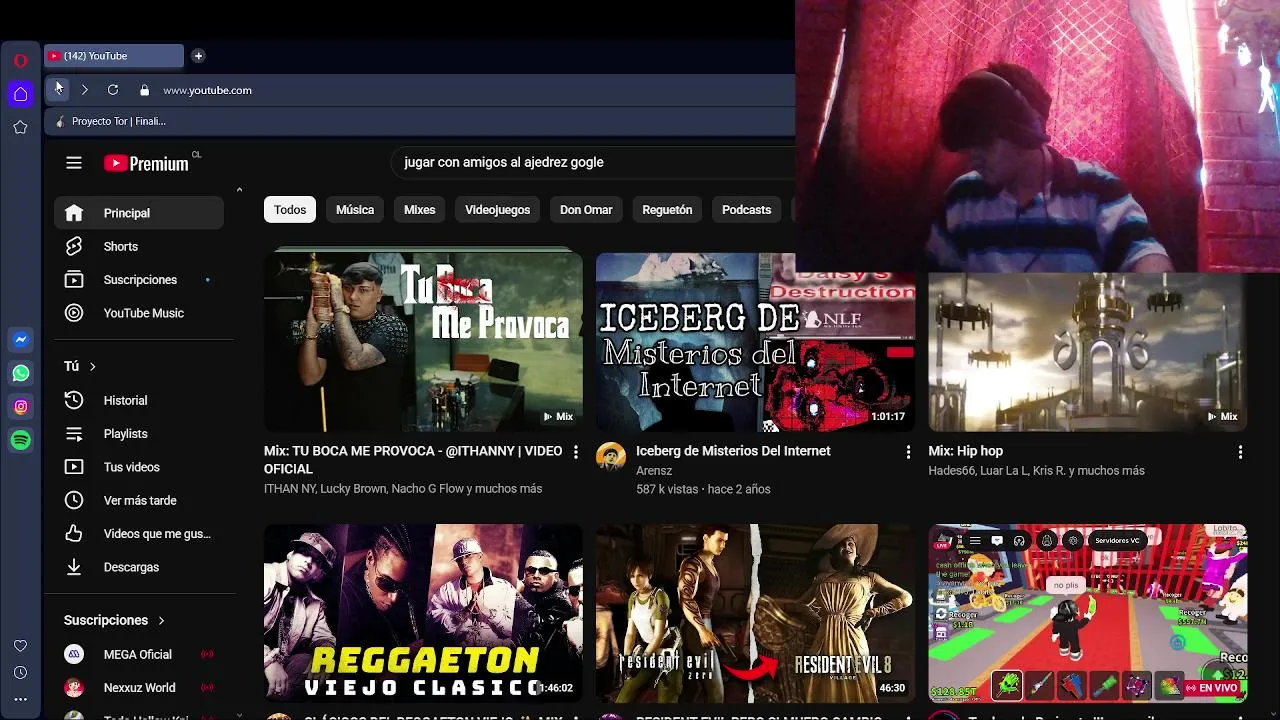This screenshot has width=1280, height=720.
Task: Open Ver más tarde in the sidebar
Action: coord(139,500)
